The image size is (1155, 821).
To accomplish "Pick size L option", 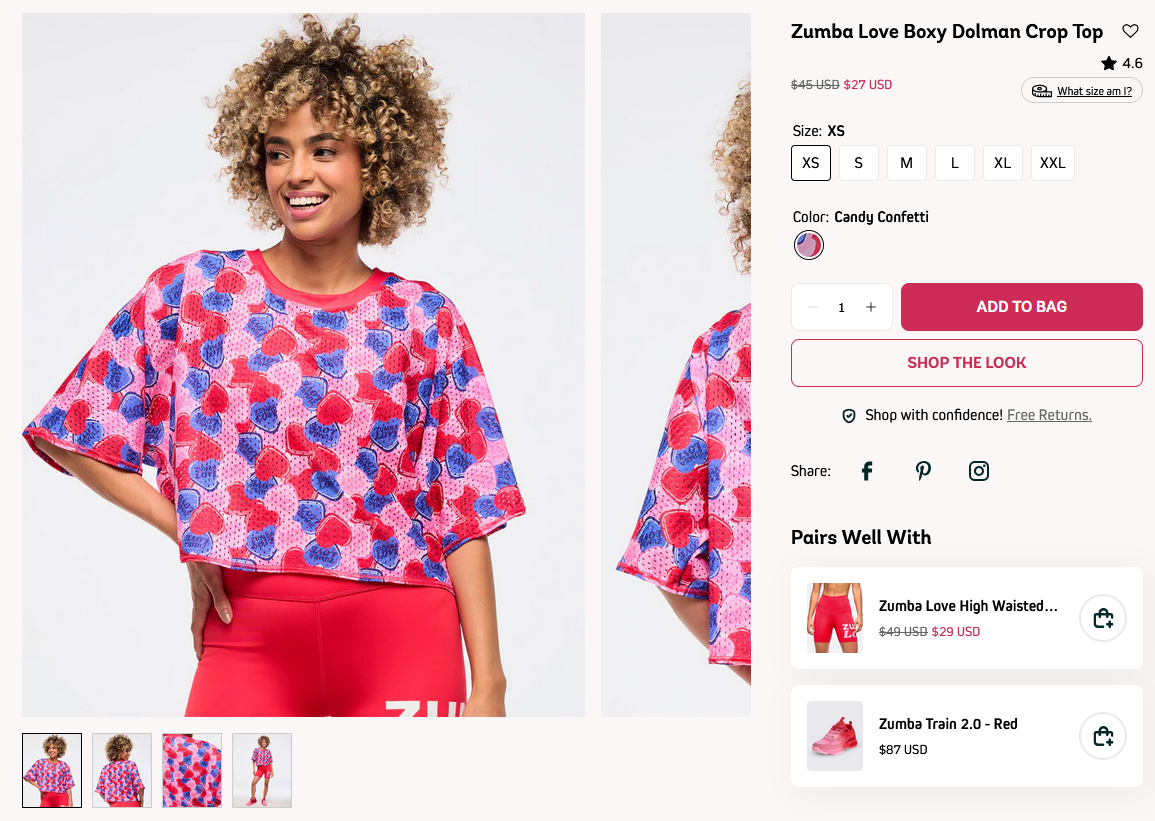I will (955, 163).
